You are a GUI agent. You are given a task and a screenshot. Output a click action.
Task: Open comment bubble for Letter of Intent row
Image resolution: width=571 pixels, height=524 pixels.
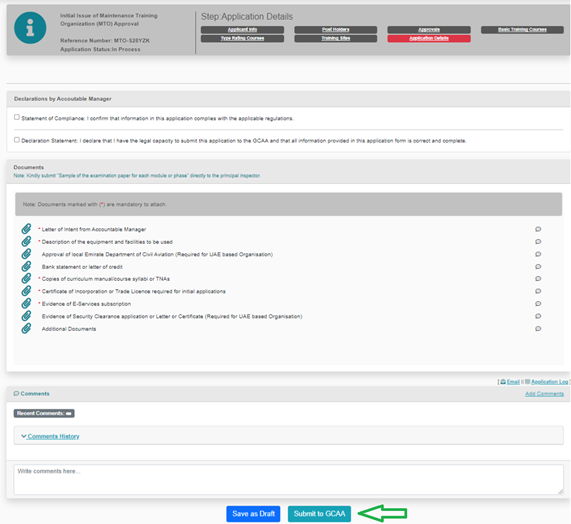pos(538,229)
